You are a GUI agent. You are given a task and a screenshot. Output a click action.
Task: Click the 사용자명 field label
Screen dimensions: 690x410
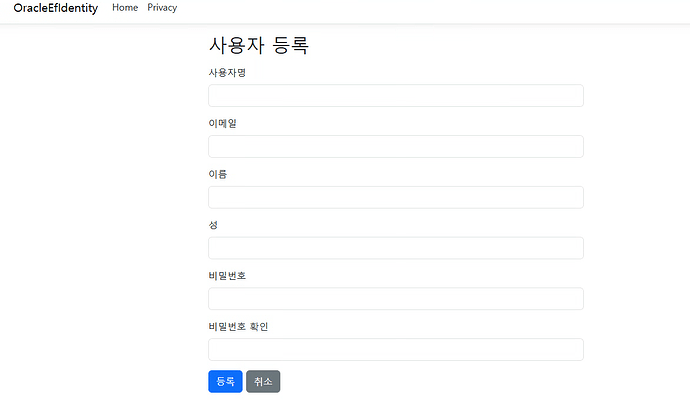(227, 73)
